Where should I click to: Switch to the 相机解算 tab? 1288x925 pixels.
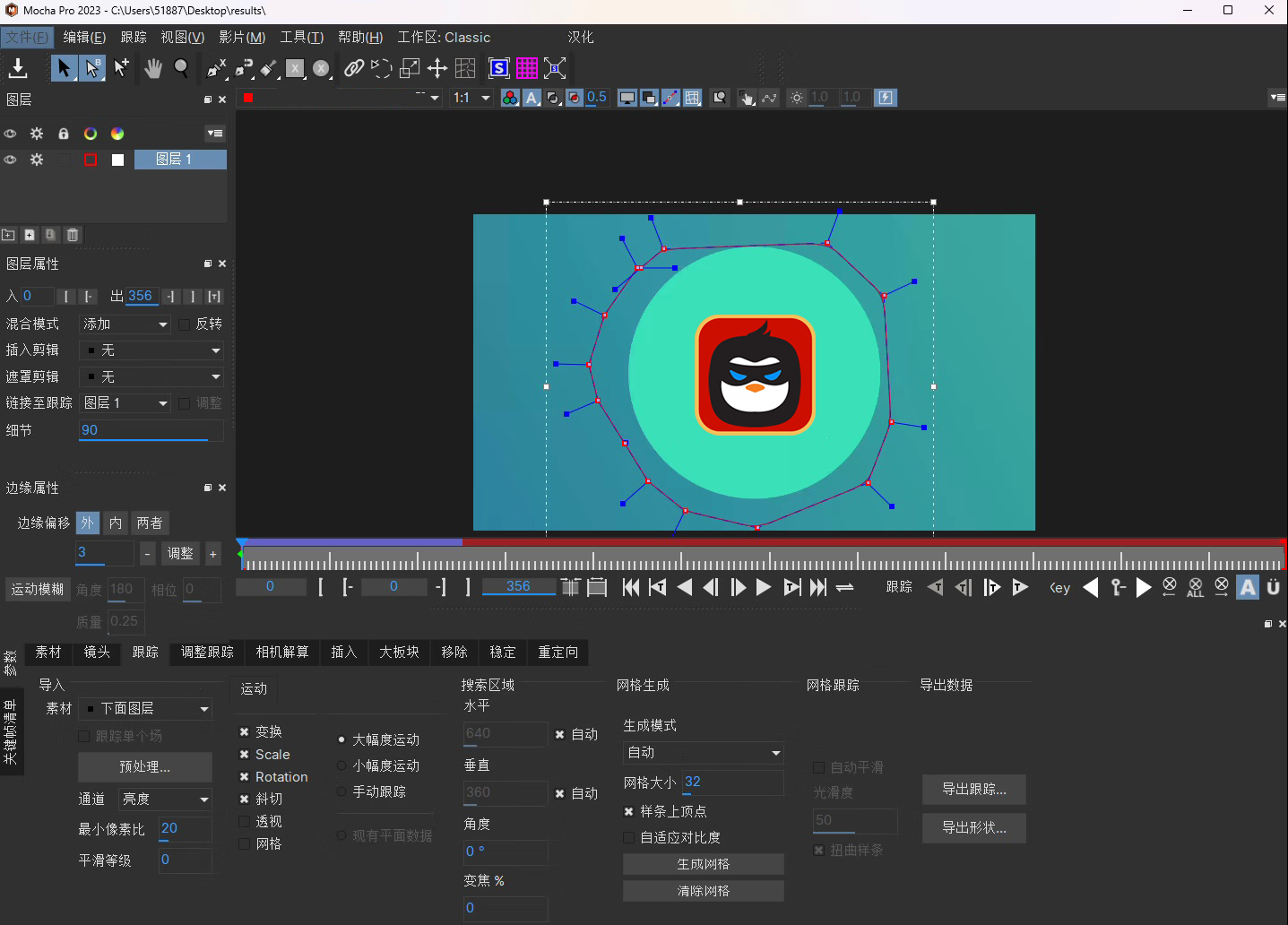(282, 653)
